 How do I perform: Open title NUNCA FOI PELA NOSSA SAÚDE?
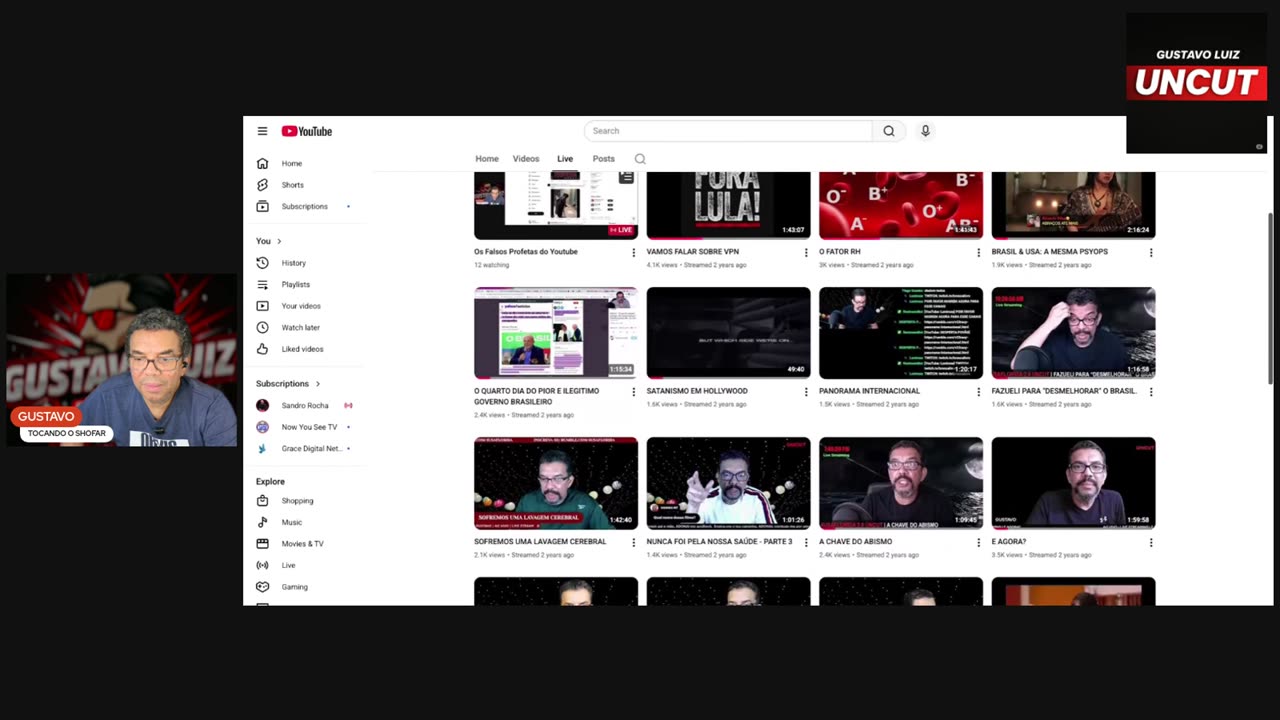point(719,542)
